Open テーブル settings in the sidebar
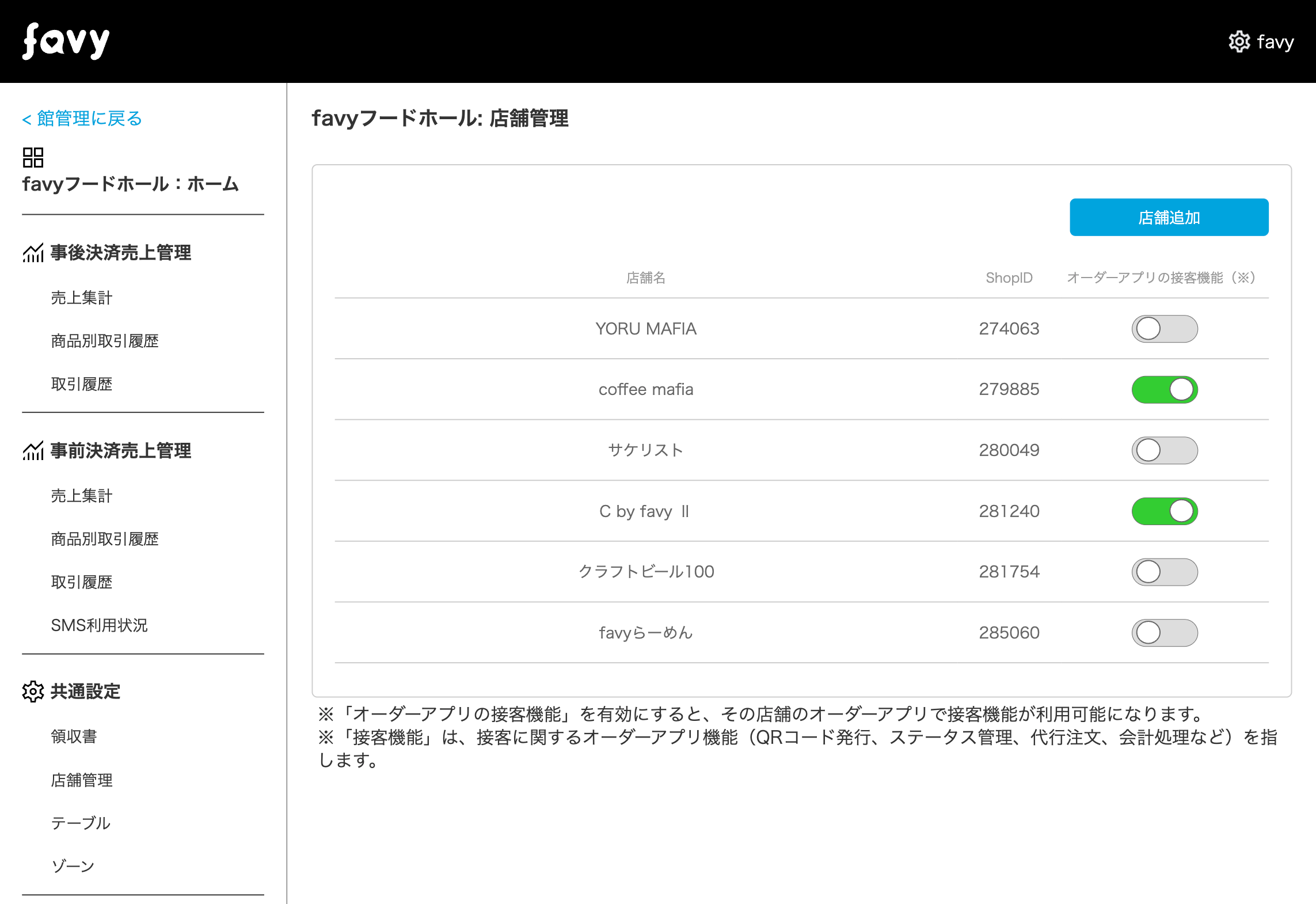 point(81,823)
